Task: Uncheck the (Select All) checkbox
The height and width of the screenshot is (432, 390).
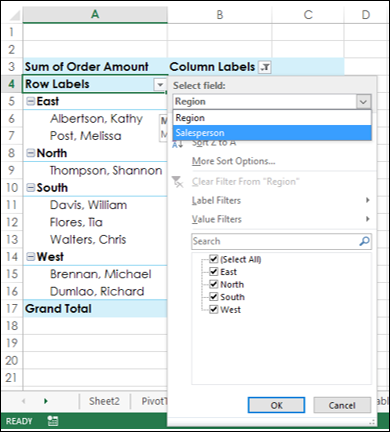Action: [214, 259]
